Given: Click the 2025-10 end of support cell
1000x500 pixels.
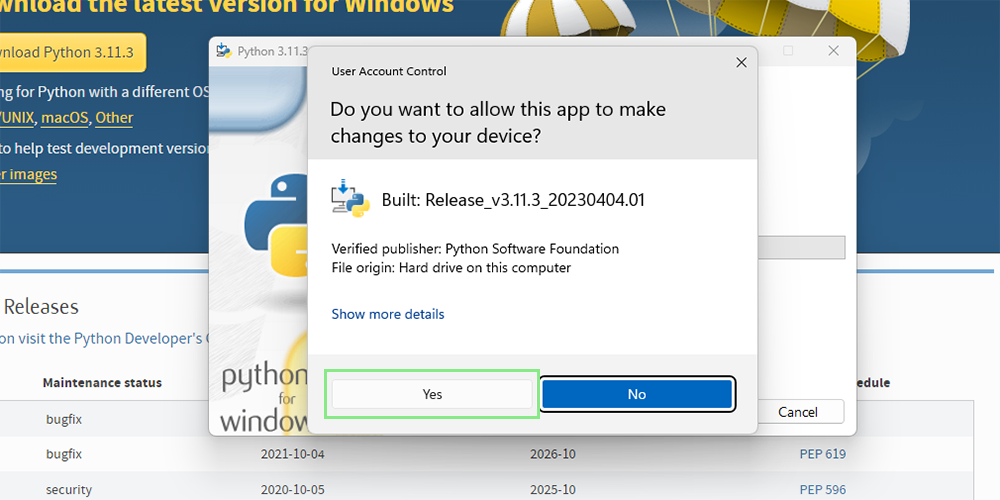Looking at the screenshot, I should pyautogui.click(x=552, y=490).
